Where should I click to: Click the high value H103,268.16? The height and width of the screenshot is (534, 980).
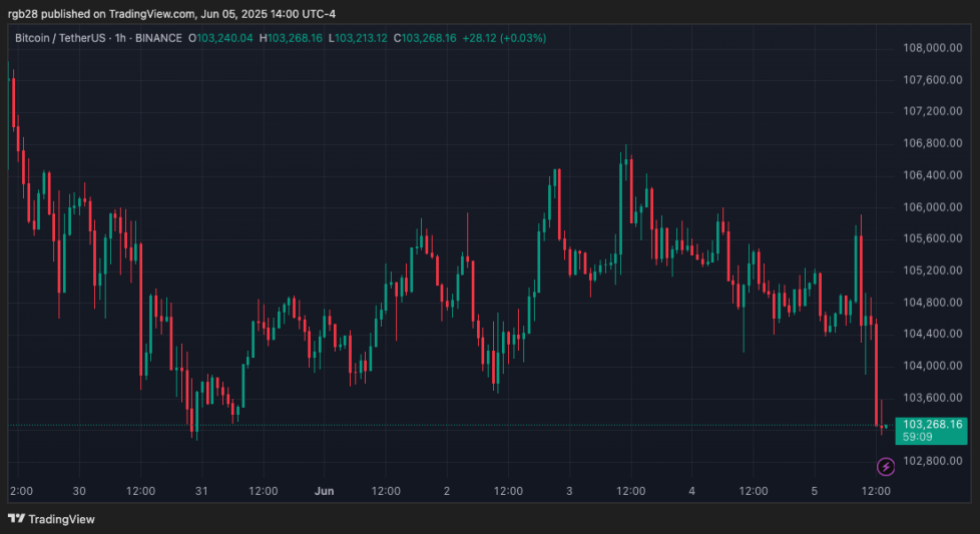tap(291, 38)
